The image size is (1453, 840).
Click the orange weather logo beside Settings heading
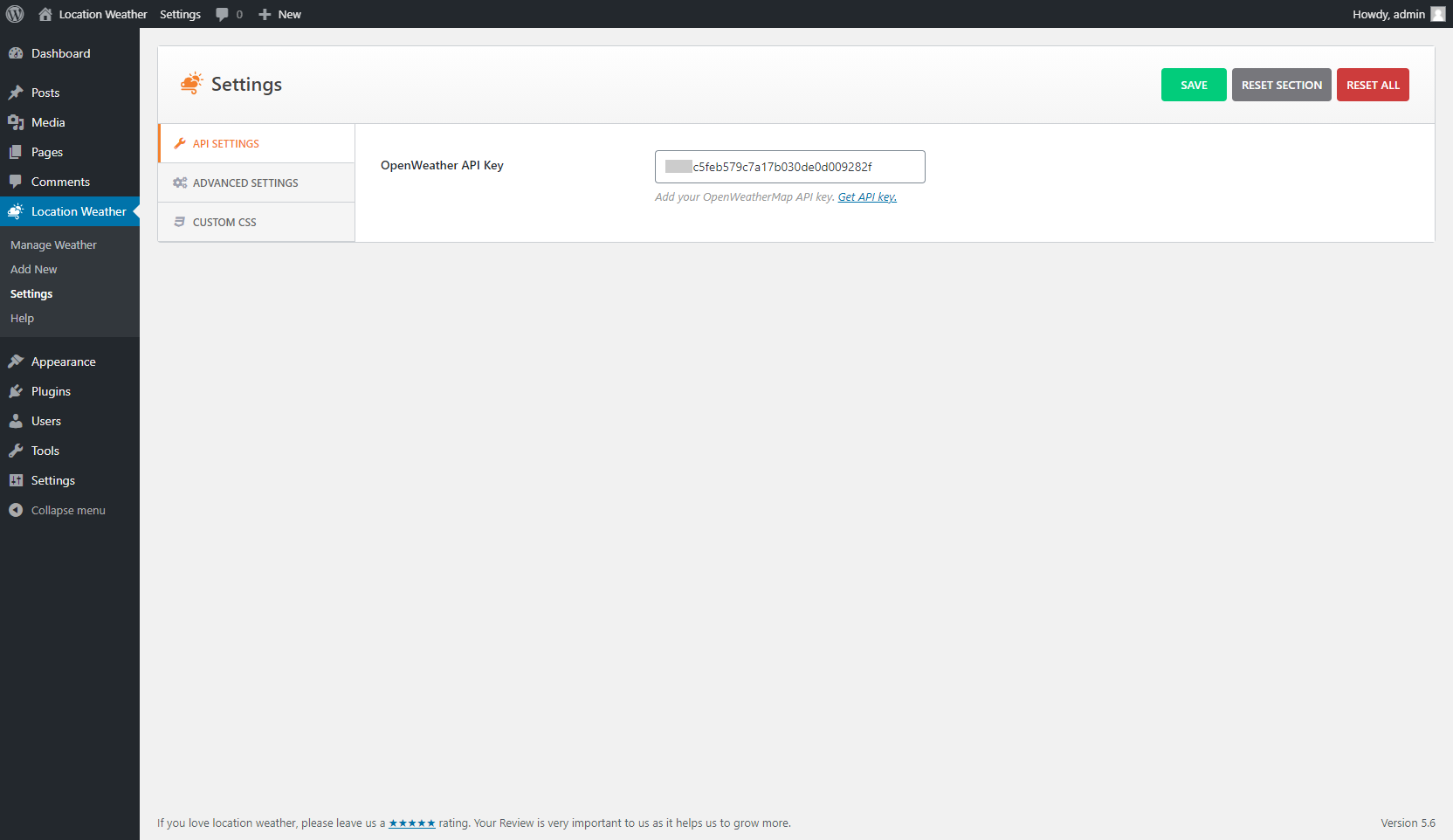coord(191,83)
